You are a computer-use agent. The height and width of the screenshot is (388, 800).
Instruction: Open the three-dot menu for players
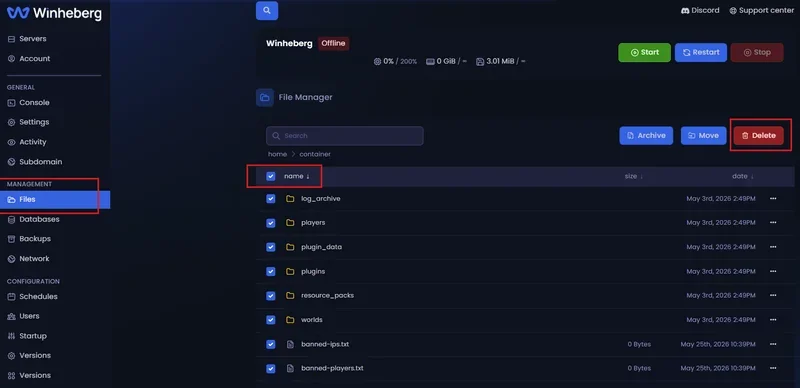(773, 223)
